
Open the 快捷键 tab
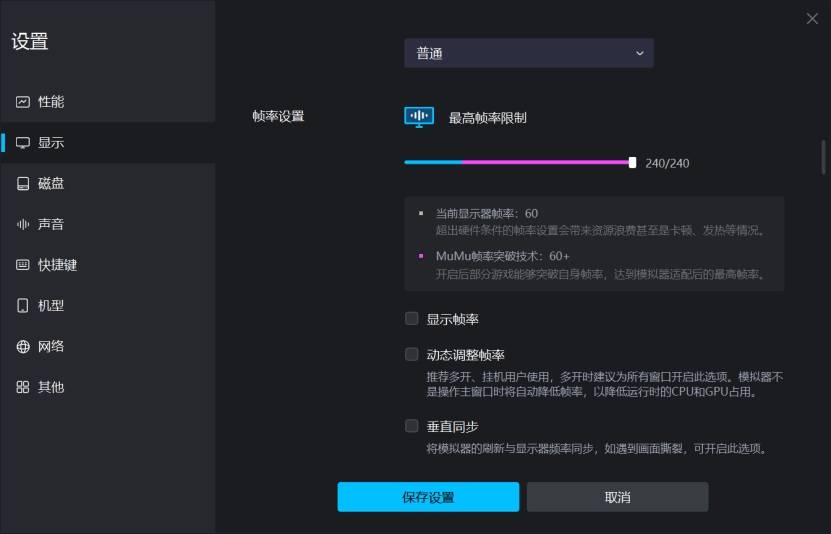click(108, 264)
